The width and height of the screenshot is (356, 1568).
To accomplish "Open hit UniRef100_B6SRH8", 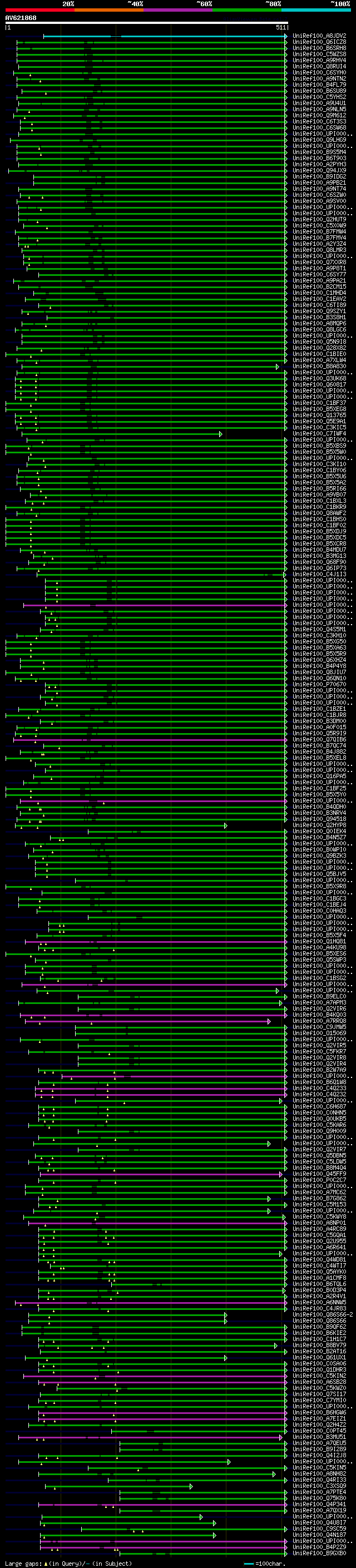I will click(x=319, y=48).
